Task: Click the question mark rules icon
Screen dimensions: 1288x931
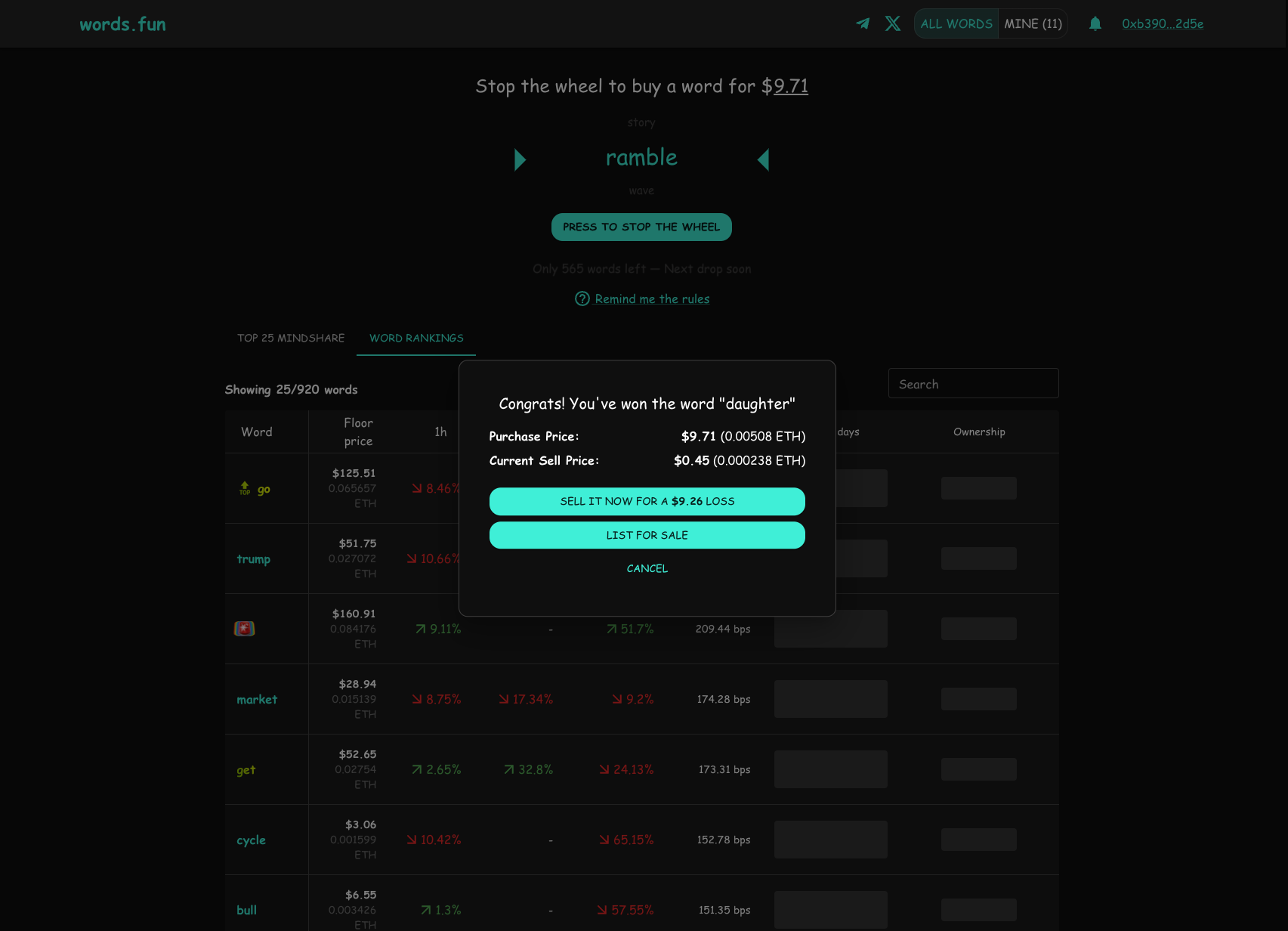Action: click(582, 299)
